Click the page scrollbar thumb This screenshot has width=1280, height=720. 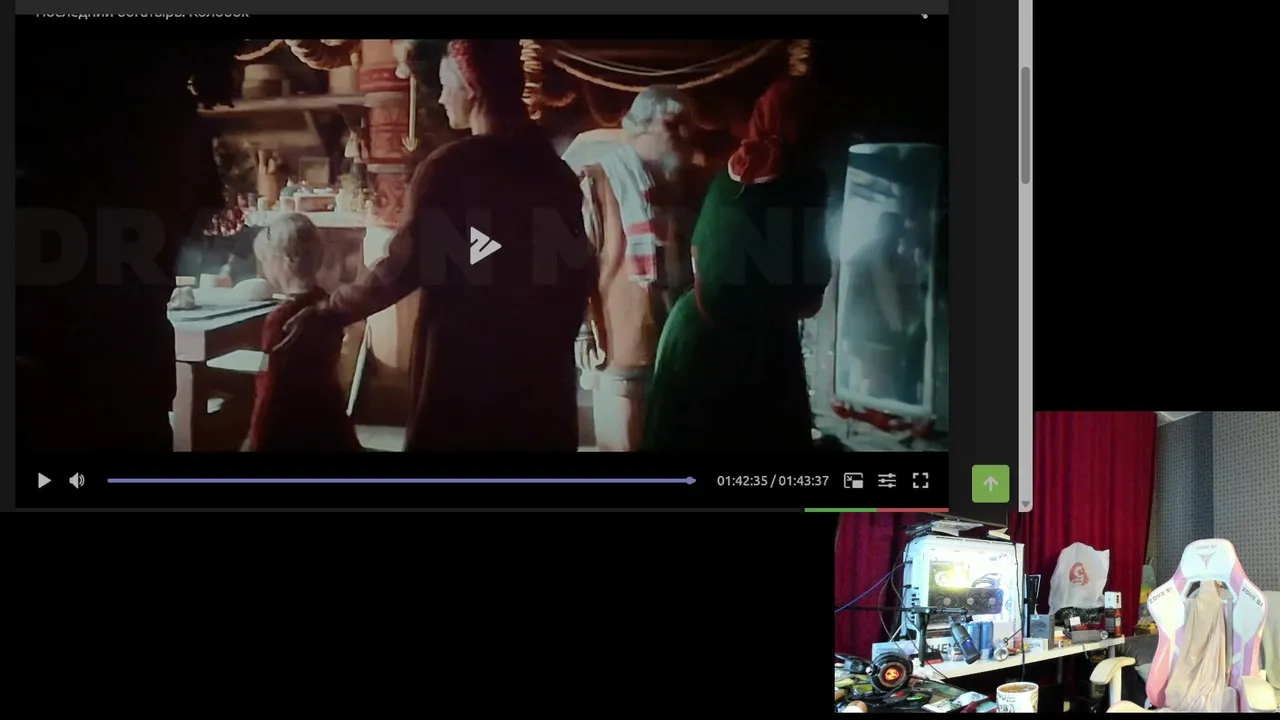(1025, 125)
